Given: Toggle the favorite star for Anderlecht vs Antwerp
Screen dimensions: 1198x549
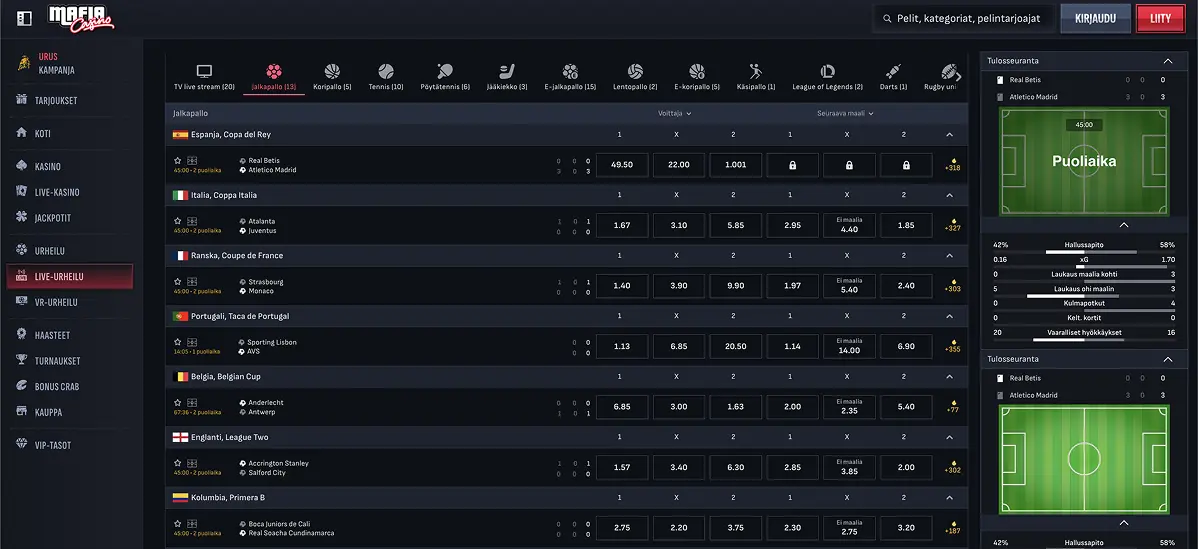Looking at the screenshot, I should pos(177,402).
